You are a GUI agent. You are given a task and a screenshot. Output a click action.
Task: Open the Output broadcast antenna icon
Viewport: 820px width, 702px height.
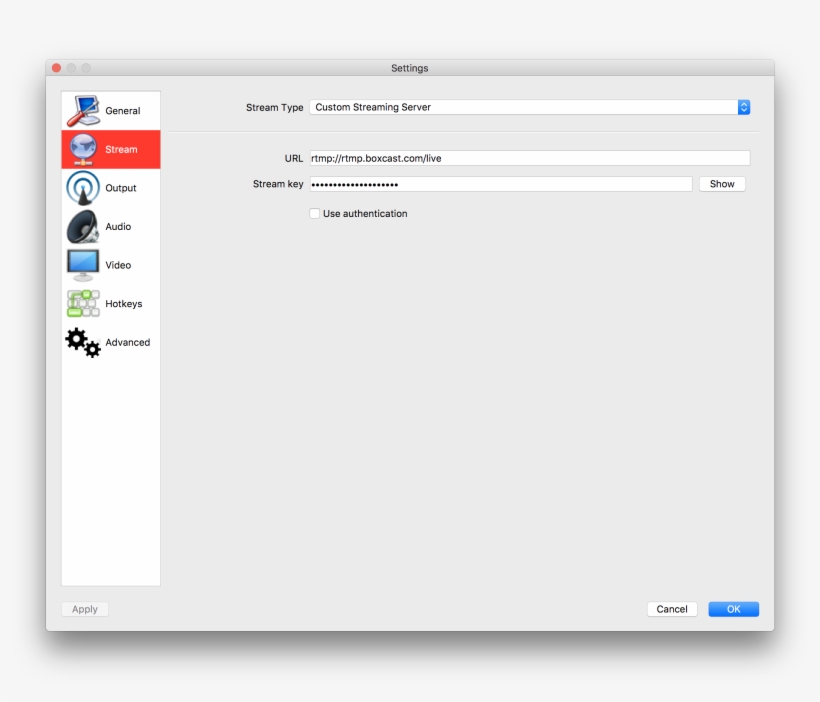(83, 188)
